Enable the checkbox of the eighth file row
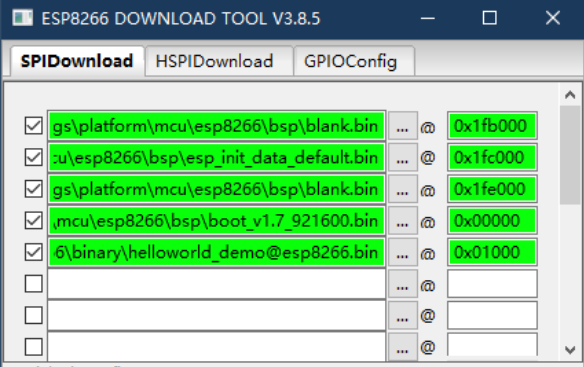 34,347
